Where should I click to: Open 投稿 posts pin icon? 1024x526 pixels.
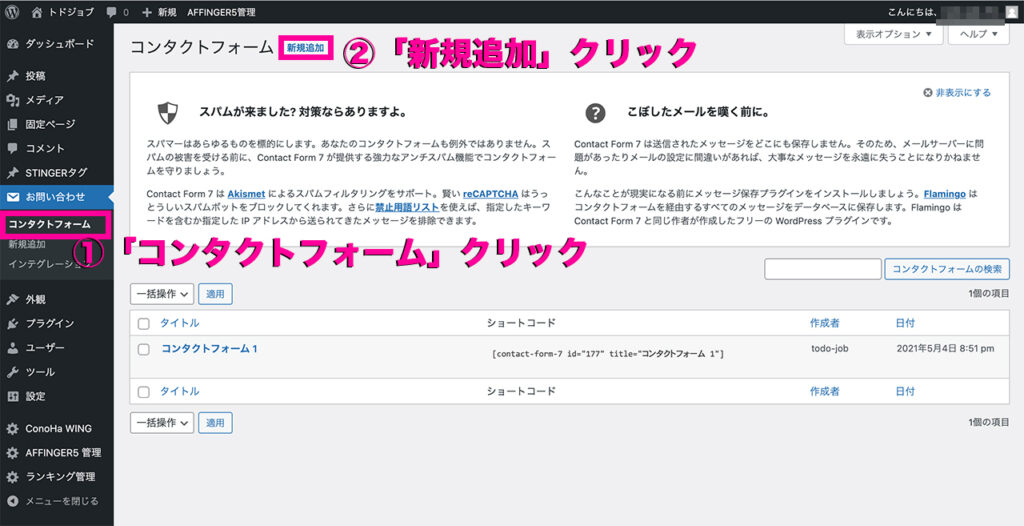coord(12,76)
